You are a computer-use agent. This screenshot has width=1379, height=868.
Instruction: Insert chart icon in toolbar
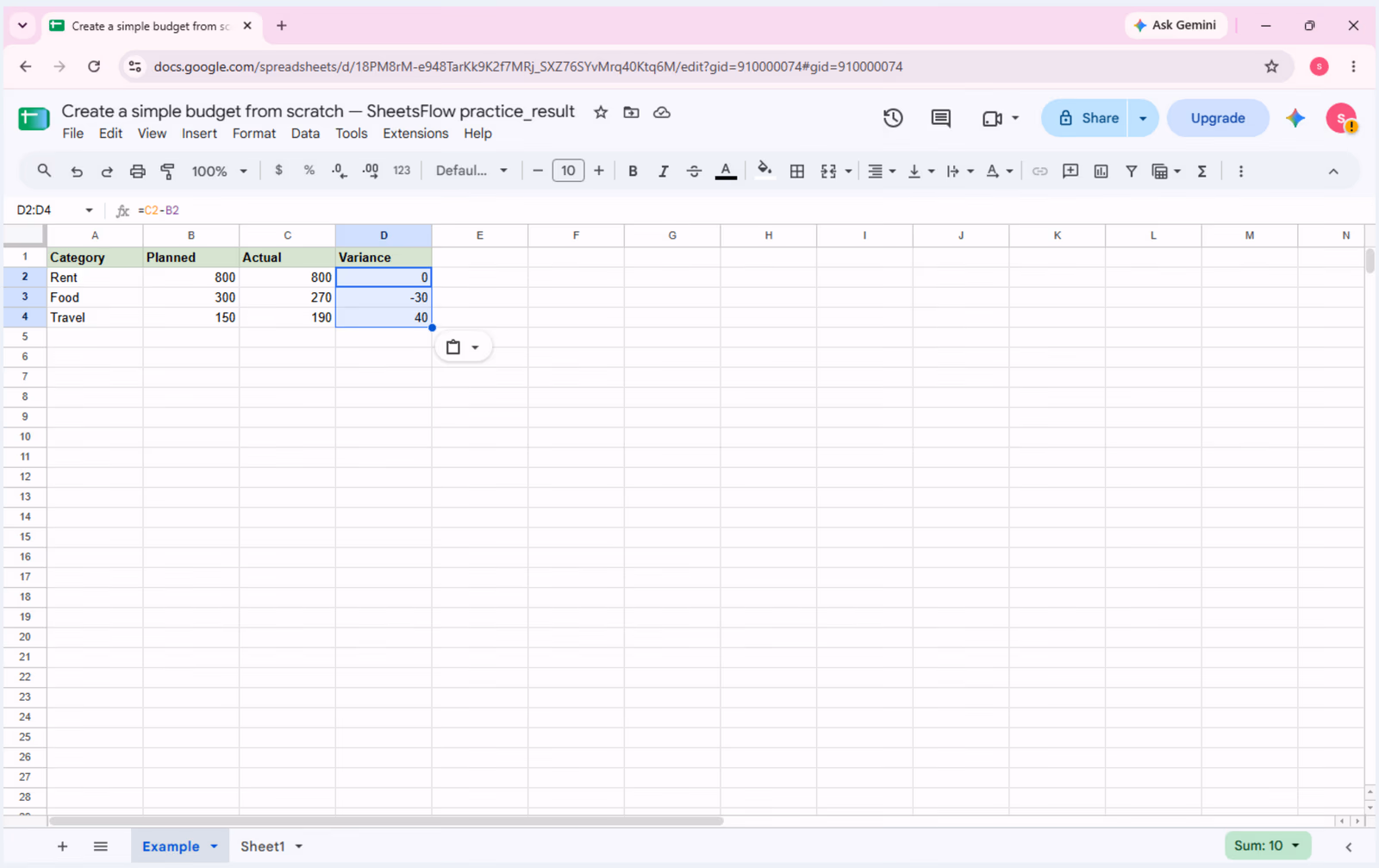1101,172
